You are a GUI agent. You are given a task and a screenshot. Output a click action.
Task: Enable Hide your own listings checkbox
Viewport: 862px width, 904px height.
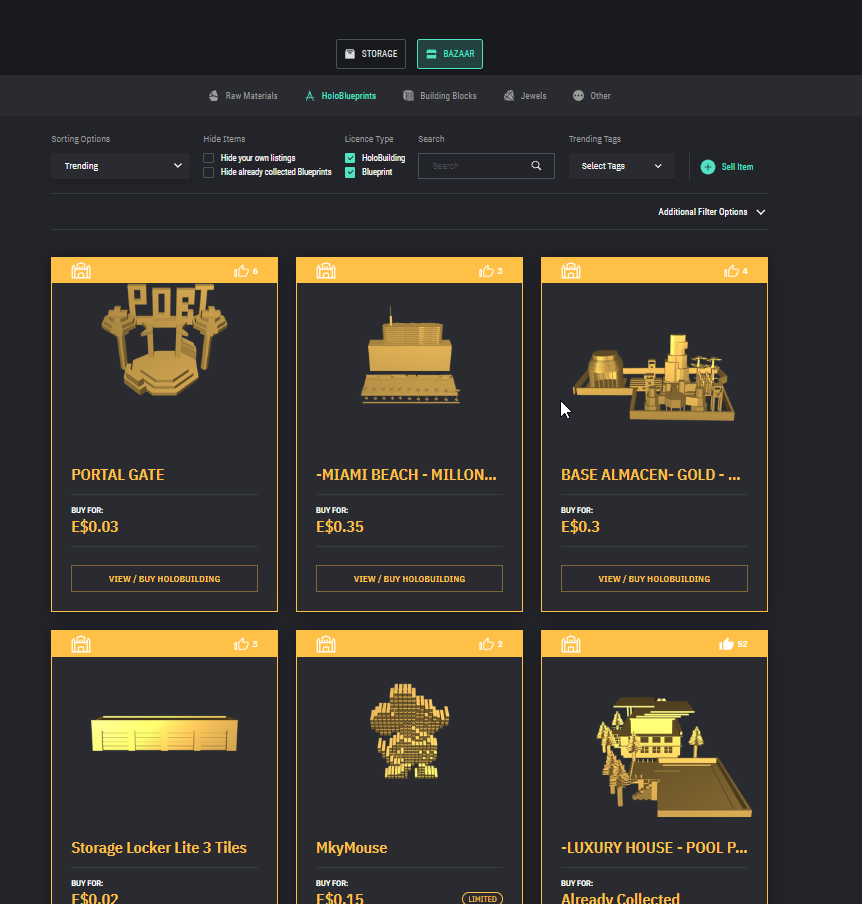[x=208, y=158]
